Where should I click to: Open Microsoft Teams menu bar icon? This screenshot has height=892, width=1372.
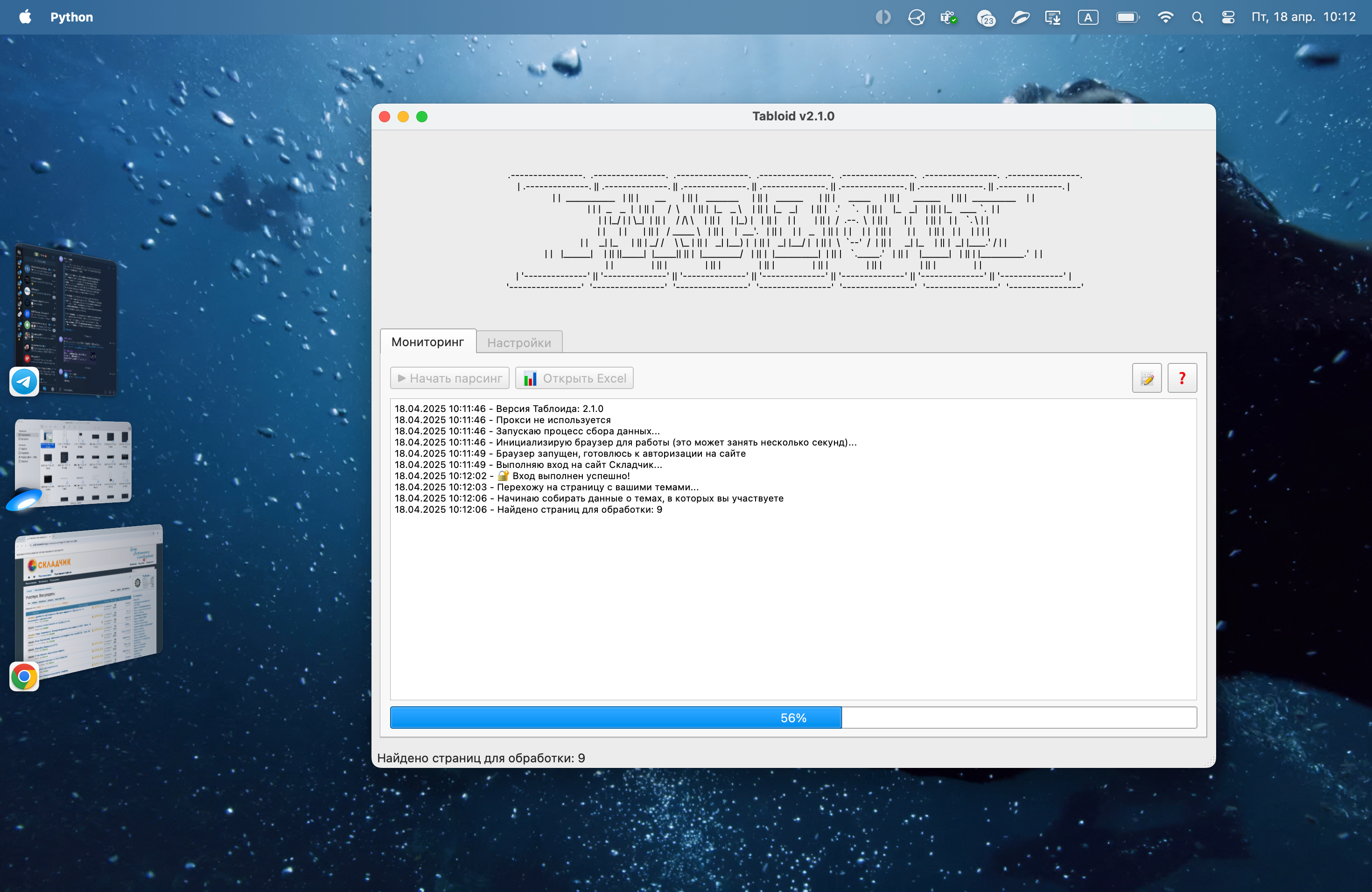click(948, 17)
